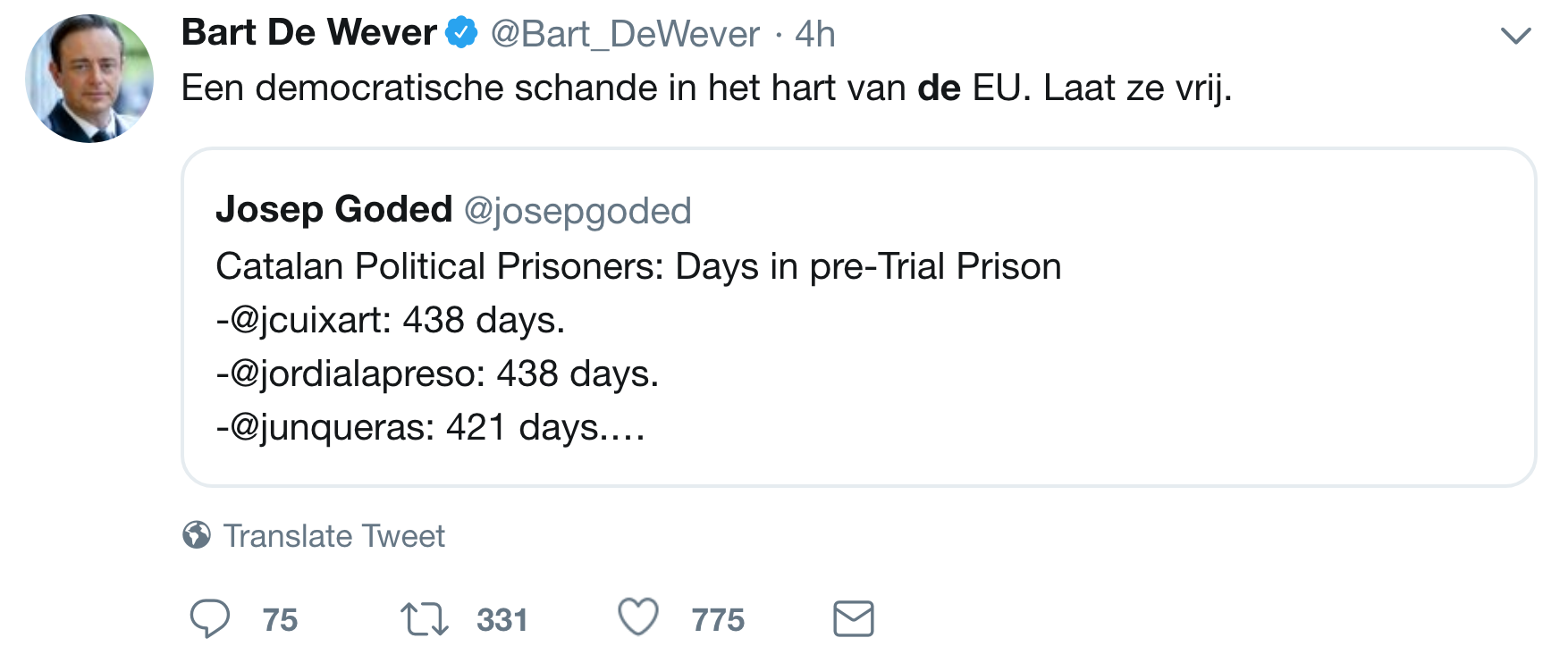Click the @junqueras line in the quoted tweet
The height and width of the screenshot is (663, 1568).
coord(430,427)
